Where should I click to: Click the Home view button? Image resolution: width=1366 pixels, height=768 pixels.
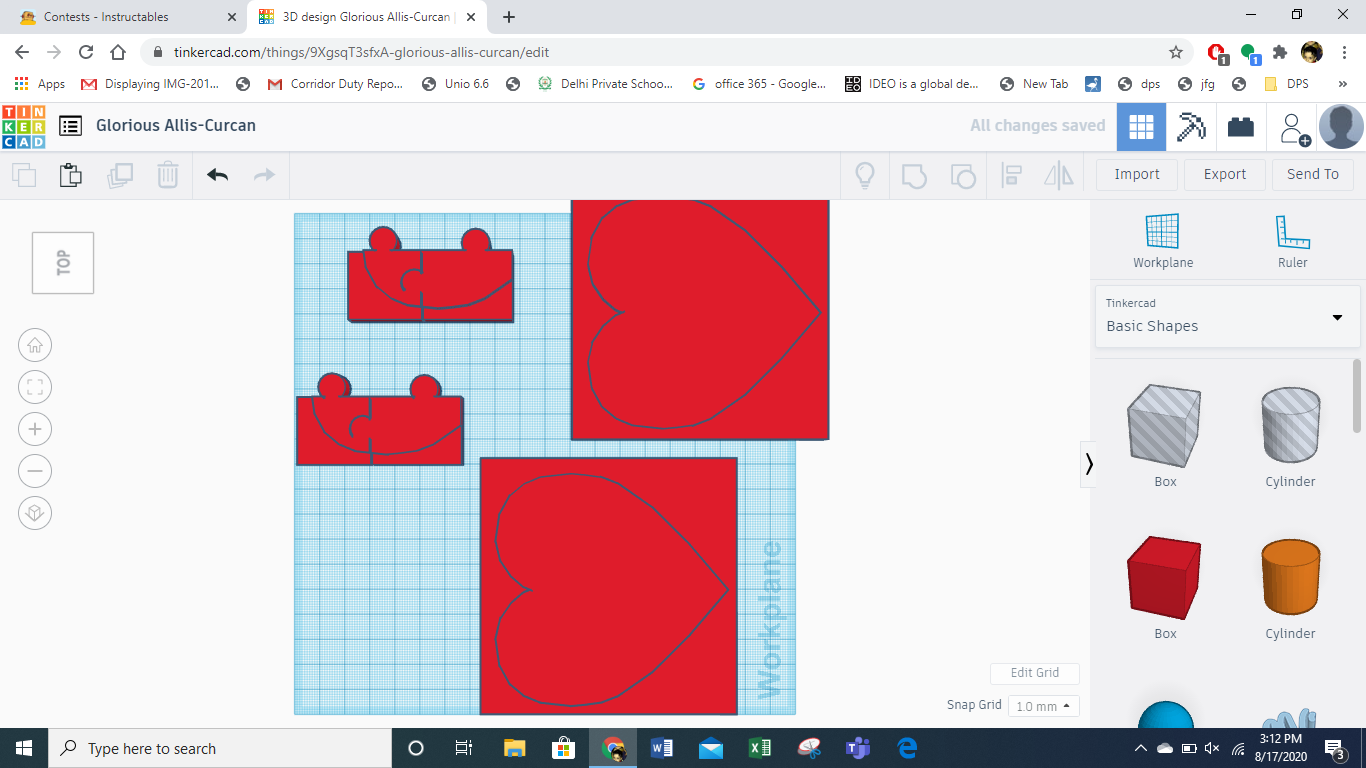pyautogui.click(x=35, y=345)
